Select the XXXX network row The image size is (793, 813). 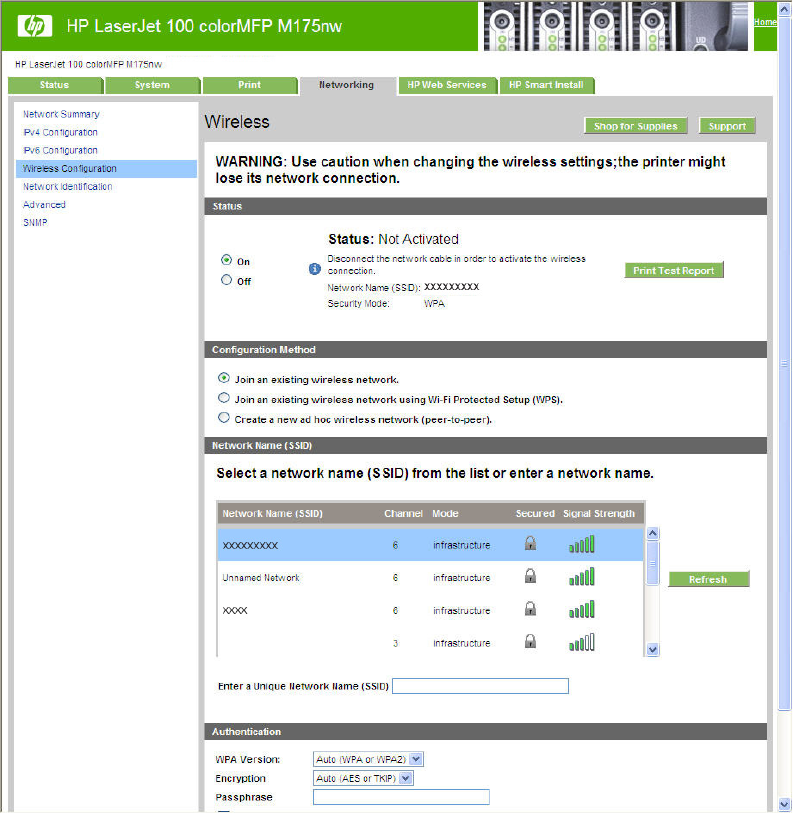coord(430,610)
